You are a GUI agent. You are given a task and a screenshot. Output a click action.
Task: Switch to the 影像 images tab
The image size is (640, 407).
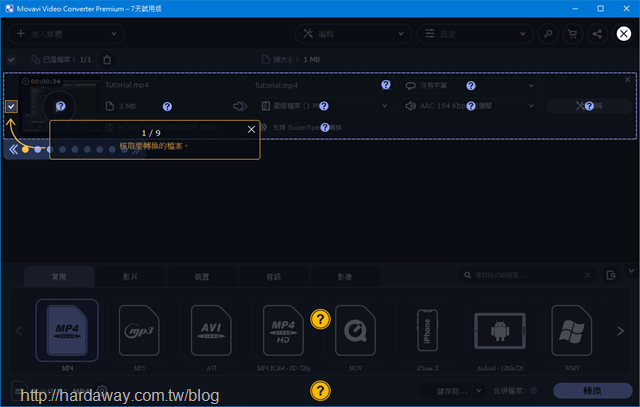(x=345, y=277)
